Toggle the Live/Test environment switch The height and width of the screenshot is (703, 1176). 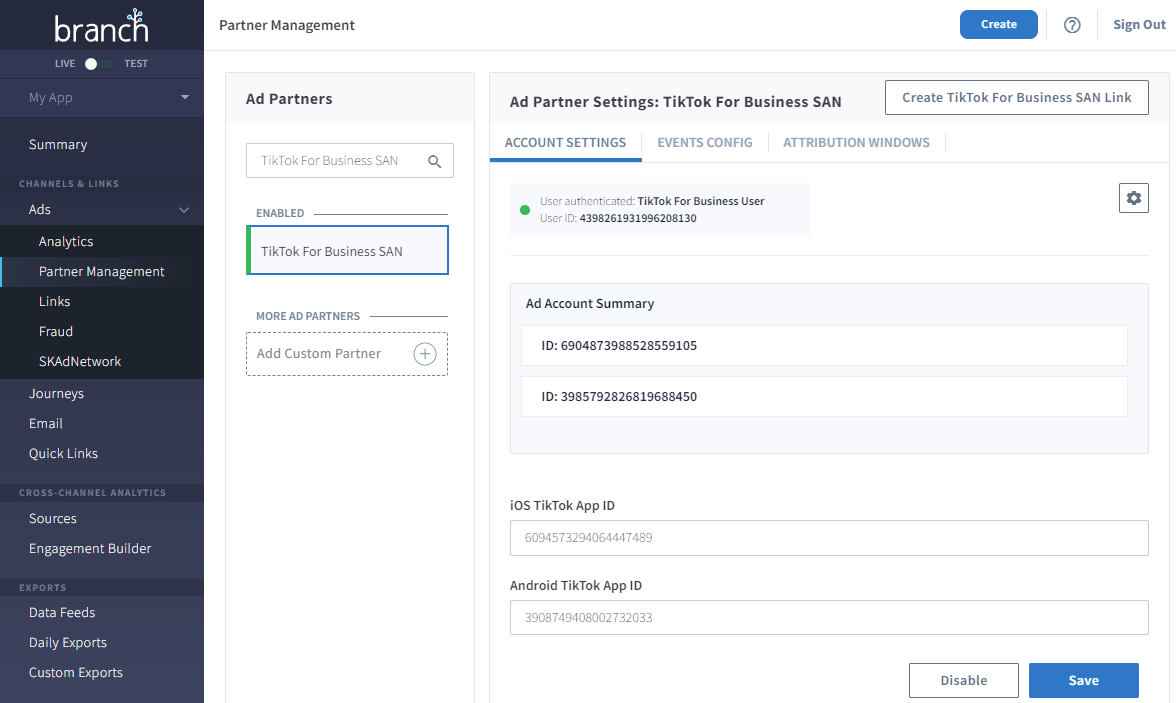click(98, 64)
